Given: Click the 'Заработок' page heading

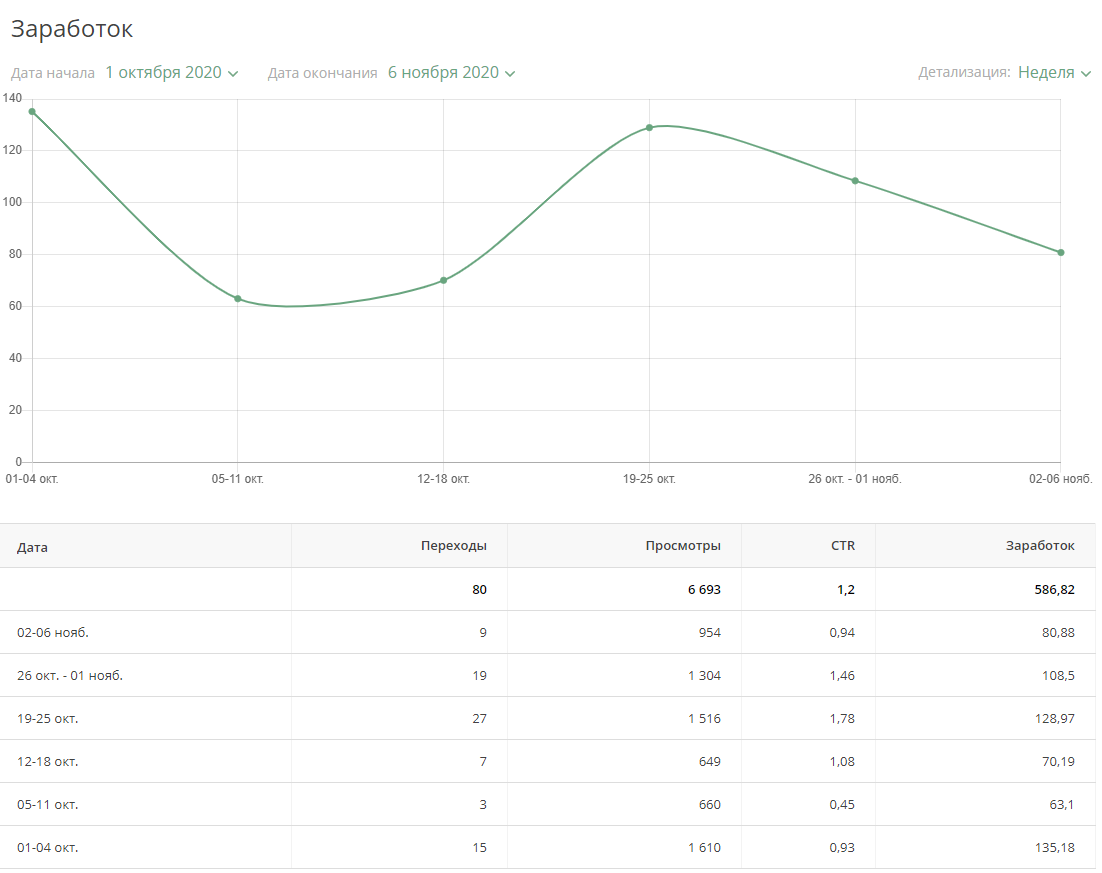Looking at the screenshot, I should click(72, 29).
